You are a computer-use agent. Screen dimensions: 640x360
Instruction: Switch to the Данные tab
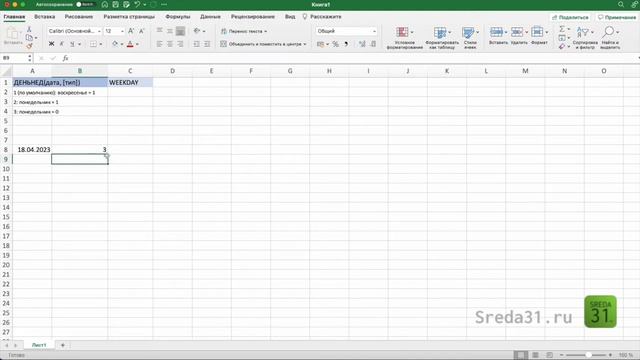210,17
